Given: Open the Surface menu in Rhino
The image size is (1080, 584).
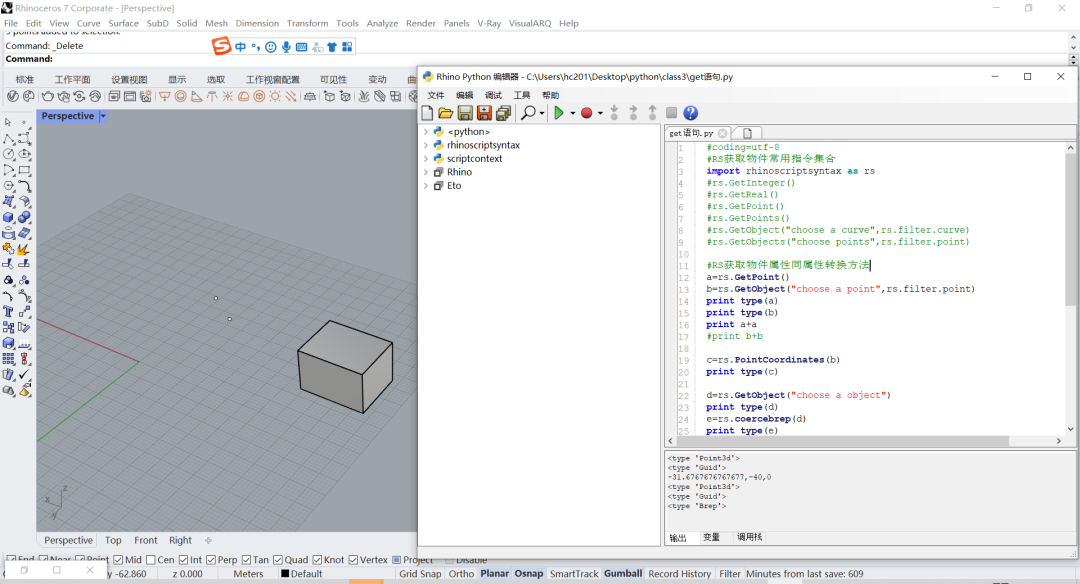Looking at the screenshot, I should [x=123, y=23].
